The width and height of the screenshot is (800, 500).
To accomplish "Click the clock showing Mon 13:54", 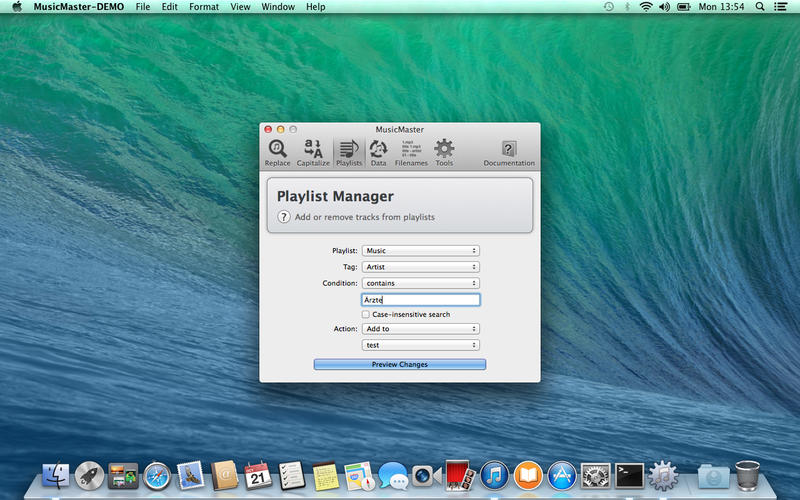I will (x=721, y=7).
